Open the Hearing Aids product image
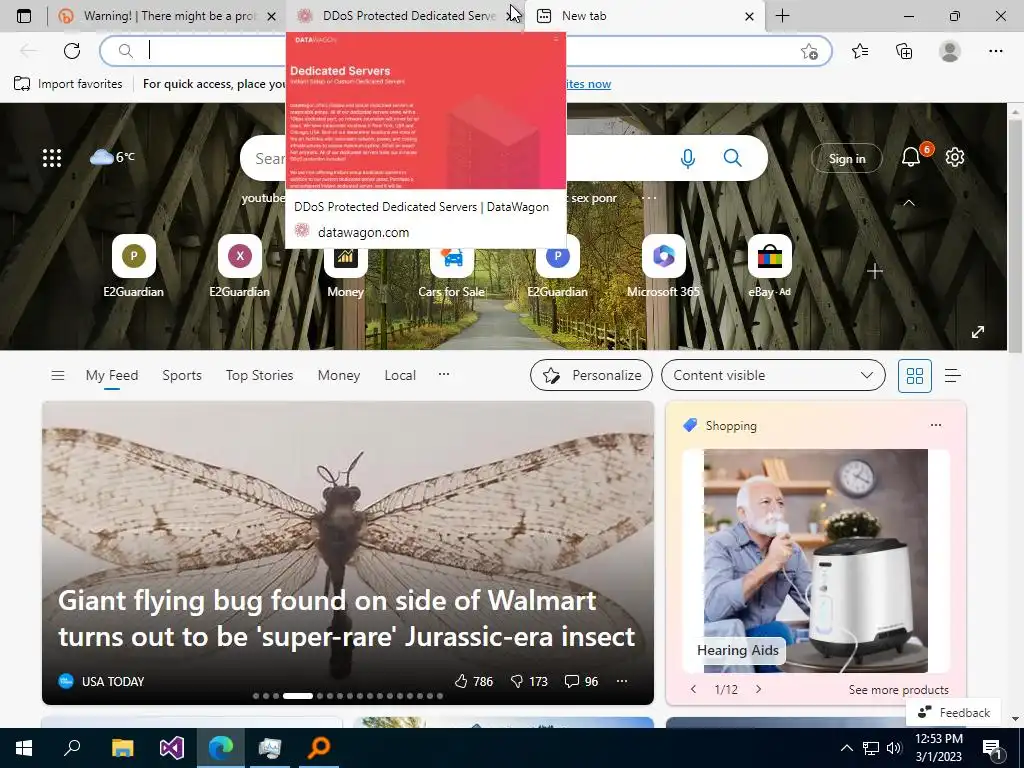This screenshot has width=1024, height=768. [x=816, y=560]
